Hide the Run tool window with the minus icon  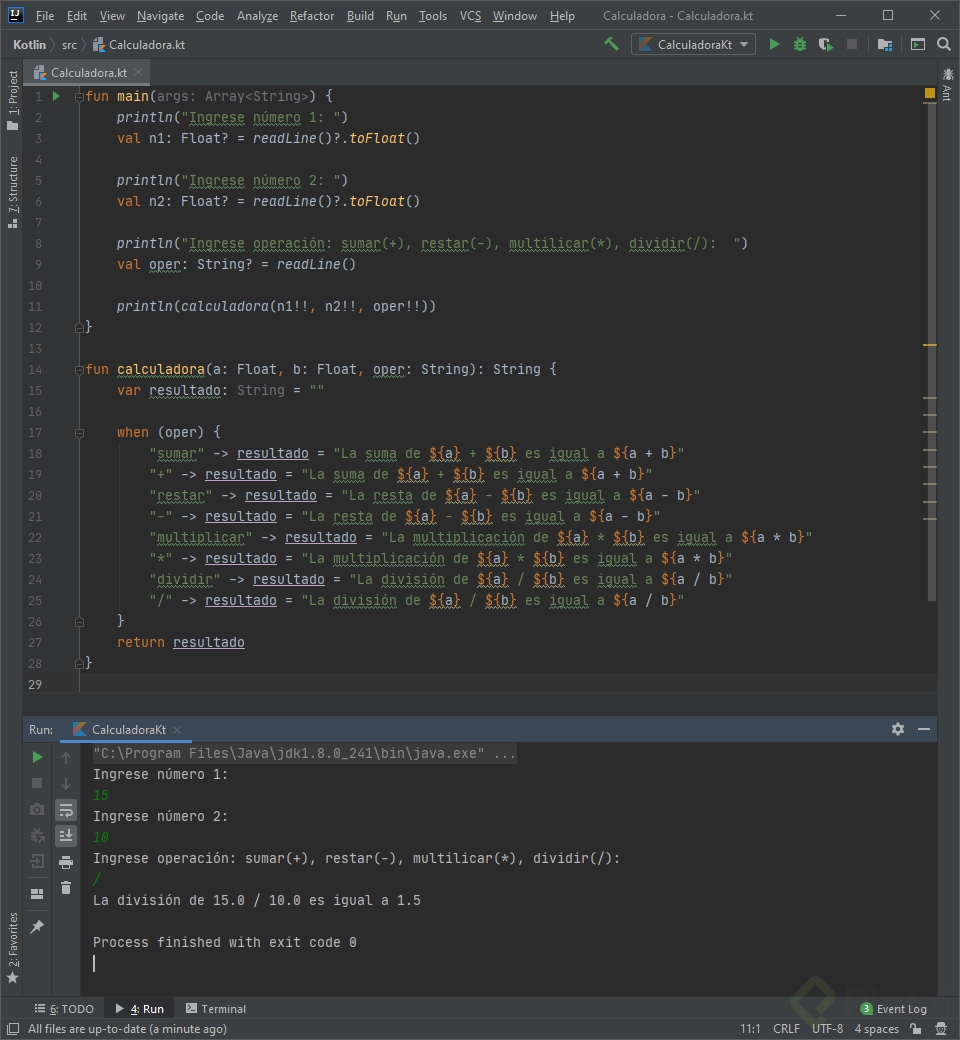(x=924, y=729)
